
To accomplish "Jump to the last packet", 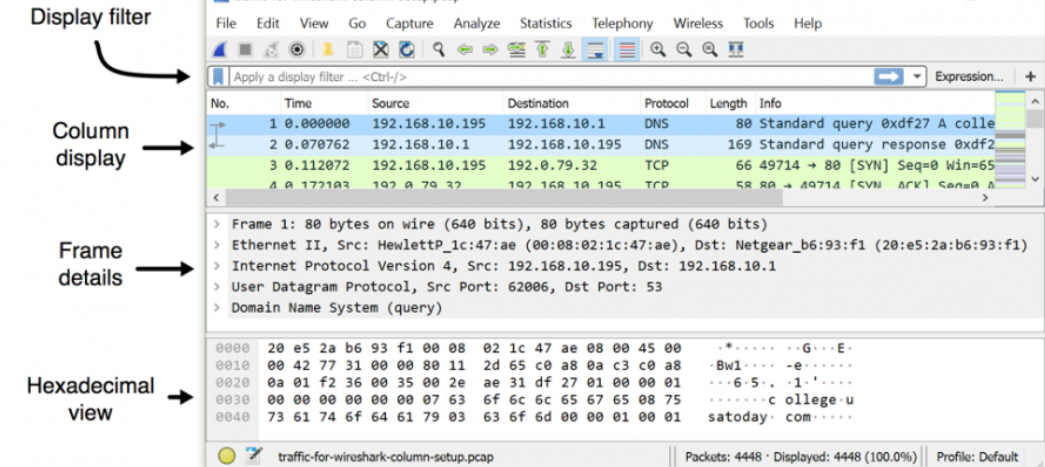I will [x=568, y=50].
